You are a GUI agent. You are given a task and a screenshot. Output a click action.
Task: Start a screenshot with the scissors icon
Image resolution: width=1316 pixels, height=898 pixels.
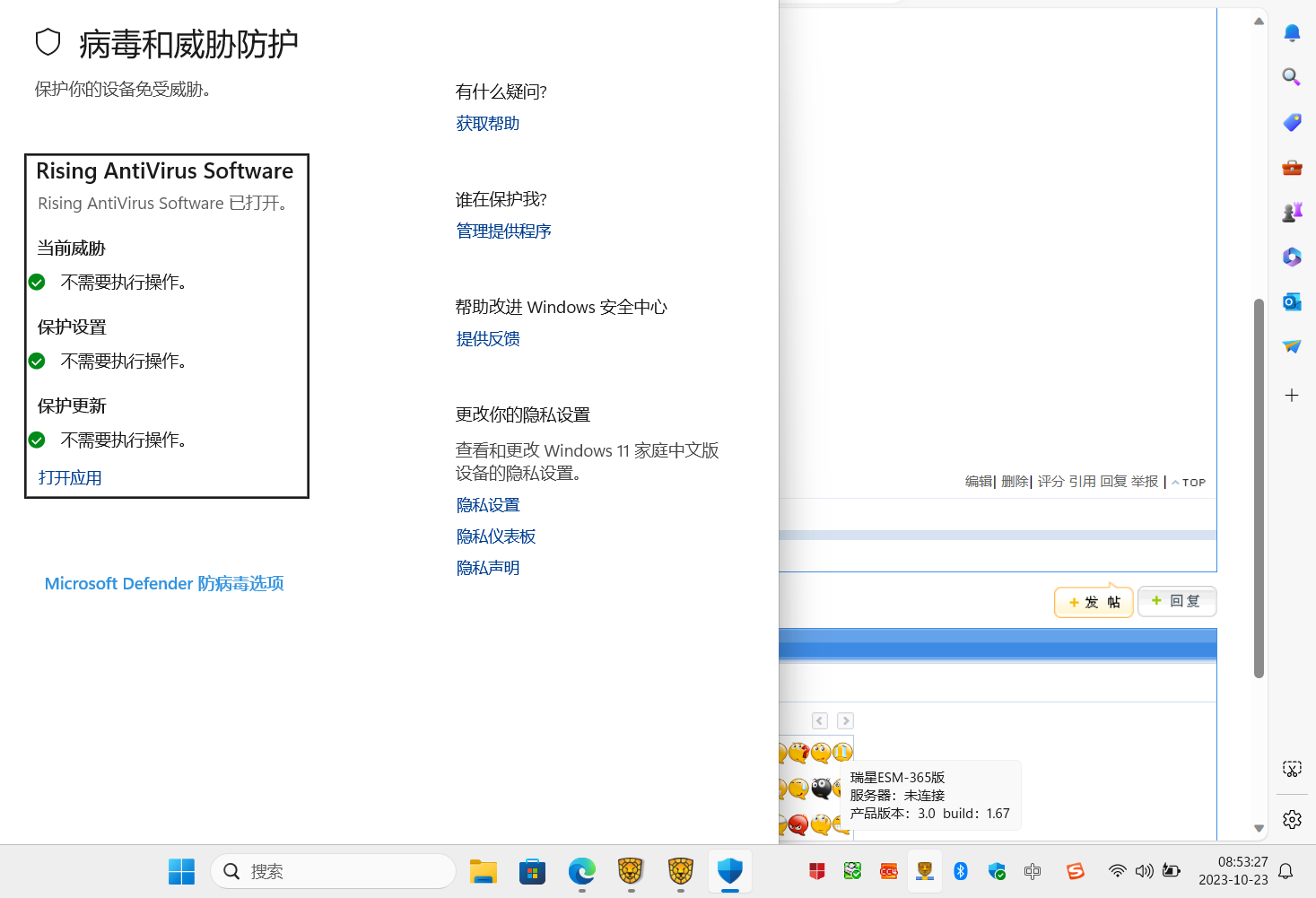click(x=1292, y=769)
